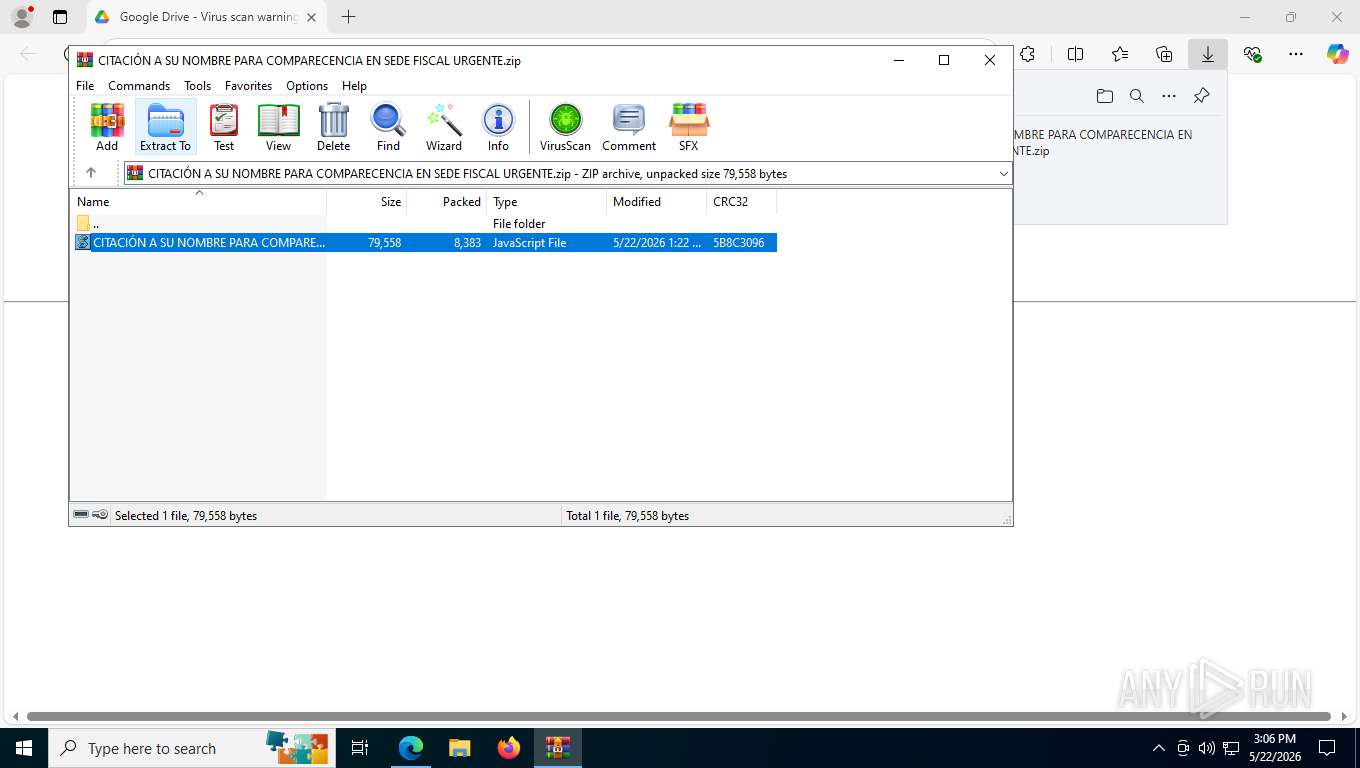Viewport: 1360px width, 768px height.
Task: Click the horizontal scrollbar of browser page
Action: (x=679, y=716)
